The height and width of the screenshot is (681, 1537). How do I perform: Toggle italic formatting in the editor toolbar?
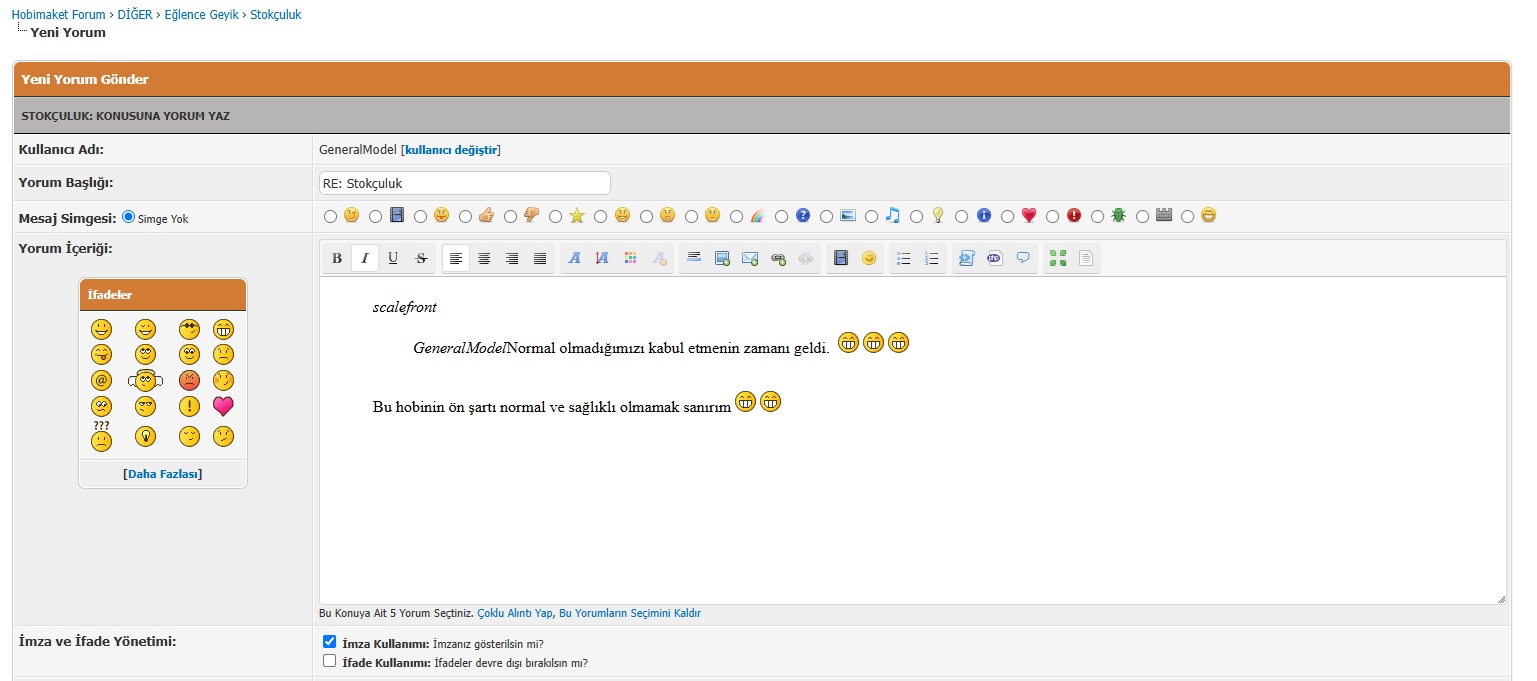click(365, 259)
